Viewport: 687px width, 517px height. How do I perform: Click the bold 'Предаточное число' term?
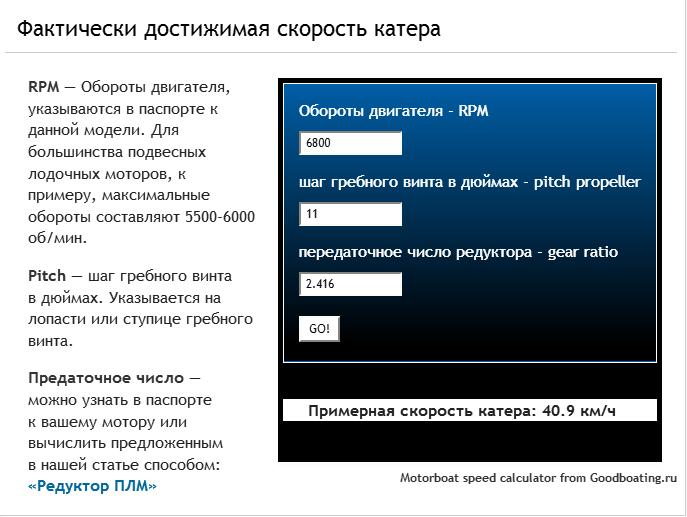(105, 378)
